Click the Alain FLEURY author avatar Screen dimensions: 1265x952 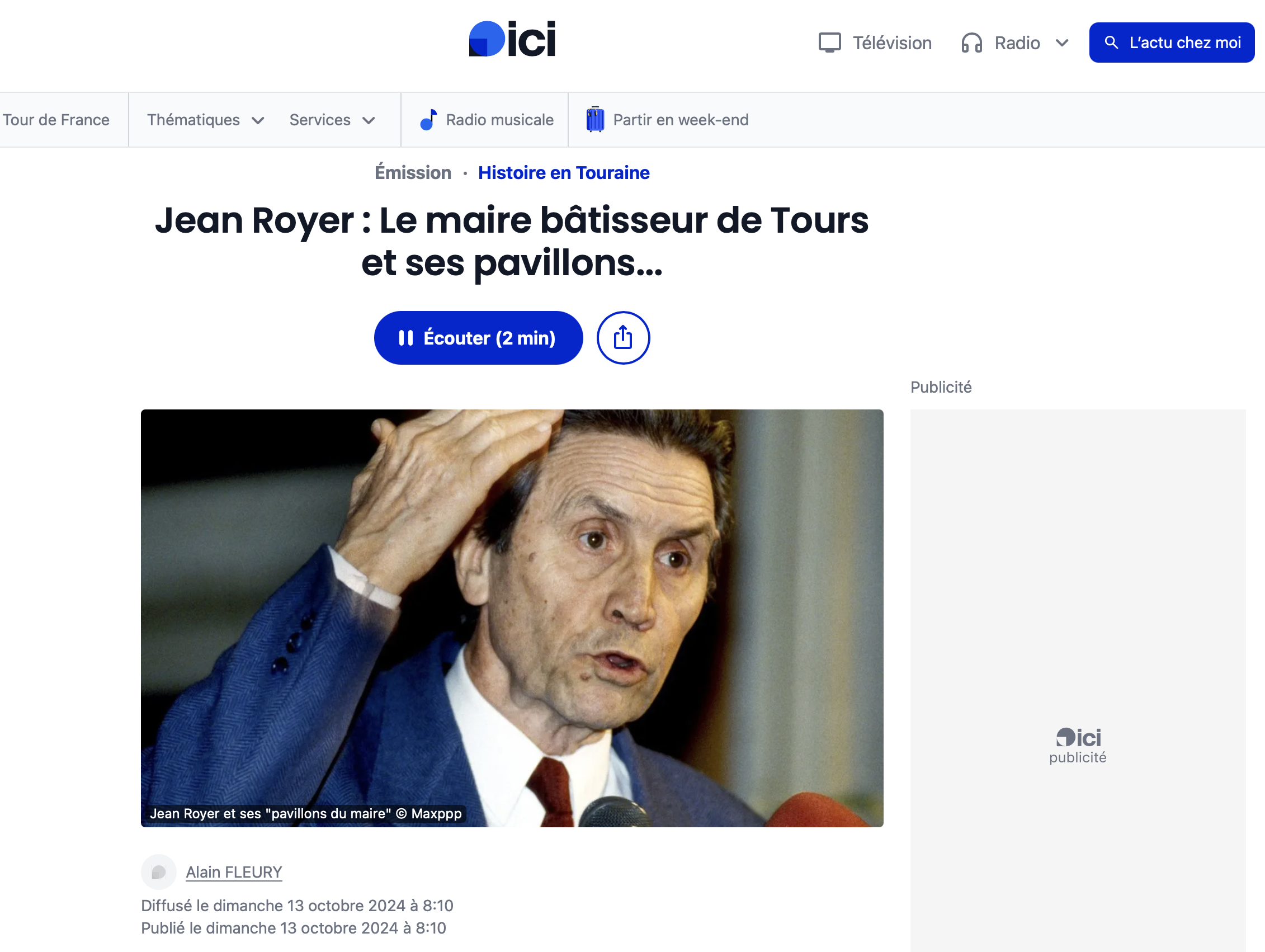tap(158, 872)
